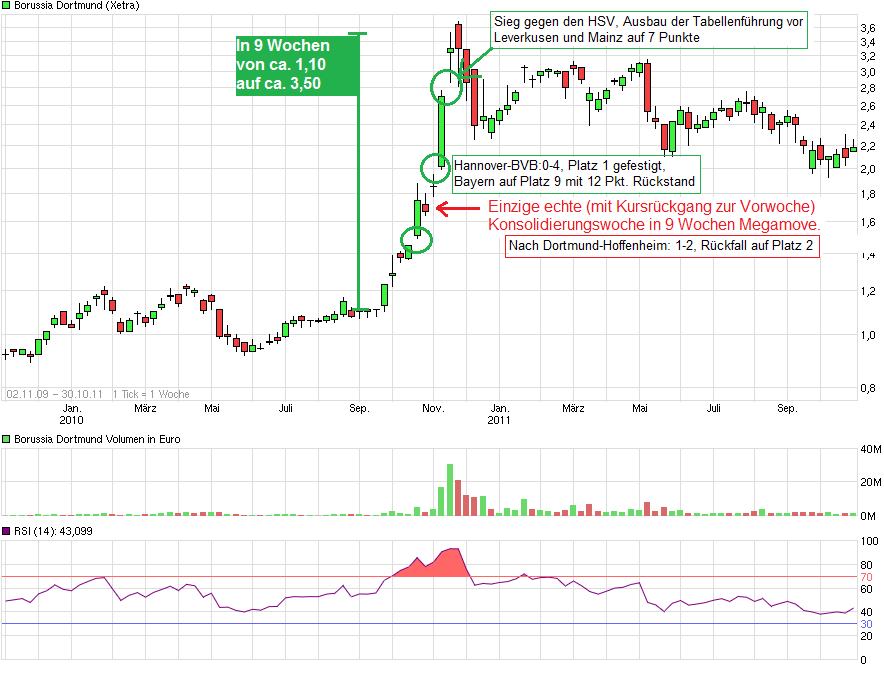Click the '2,0' price axis value
884x676 pixels.
point(868,169)
